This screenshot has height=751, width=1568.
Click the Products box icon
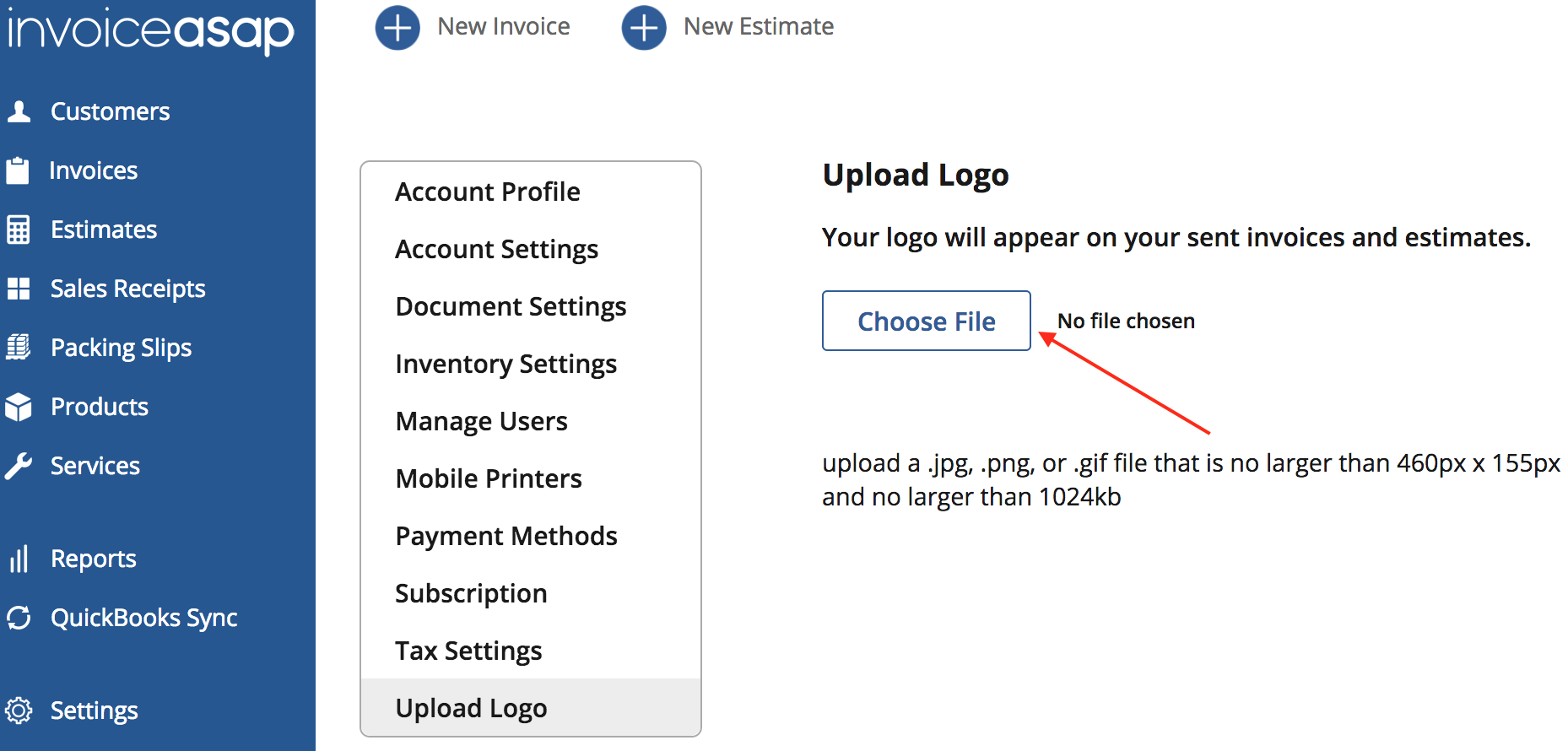coord(18,407)
